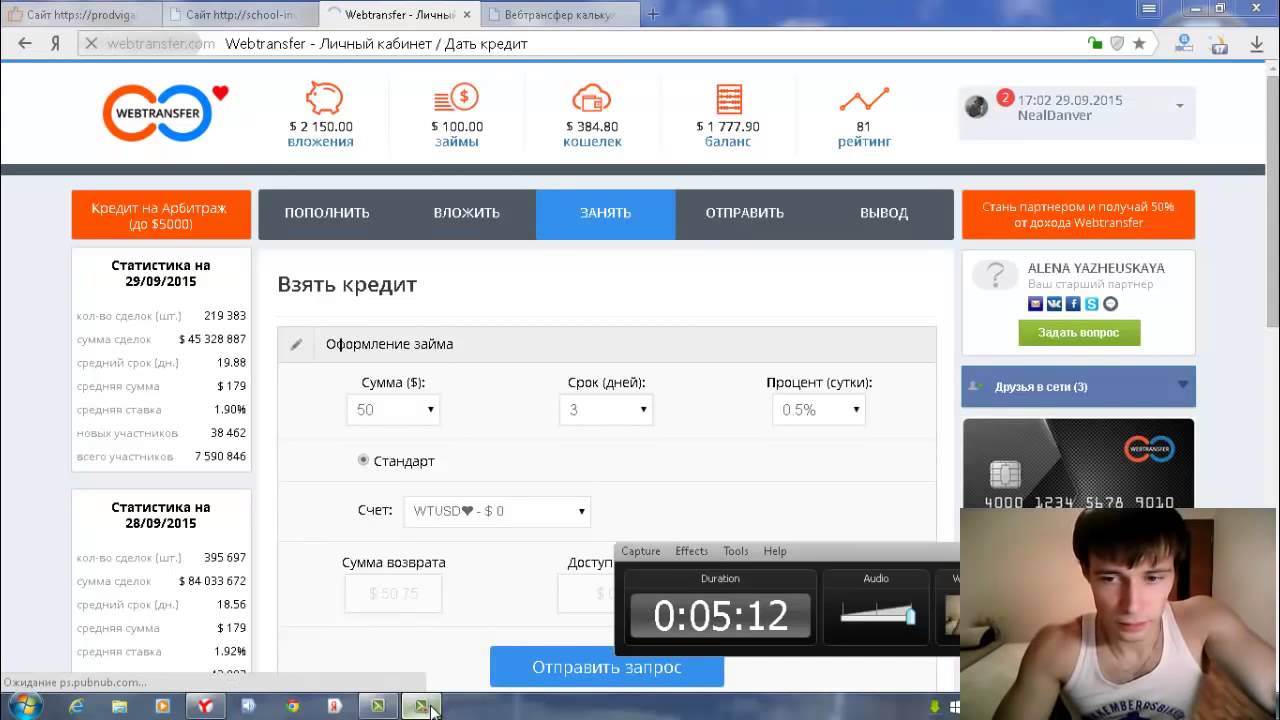
Task: Stop page loading with the X icon
Action: click(x=90, y=43)
